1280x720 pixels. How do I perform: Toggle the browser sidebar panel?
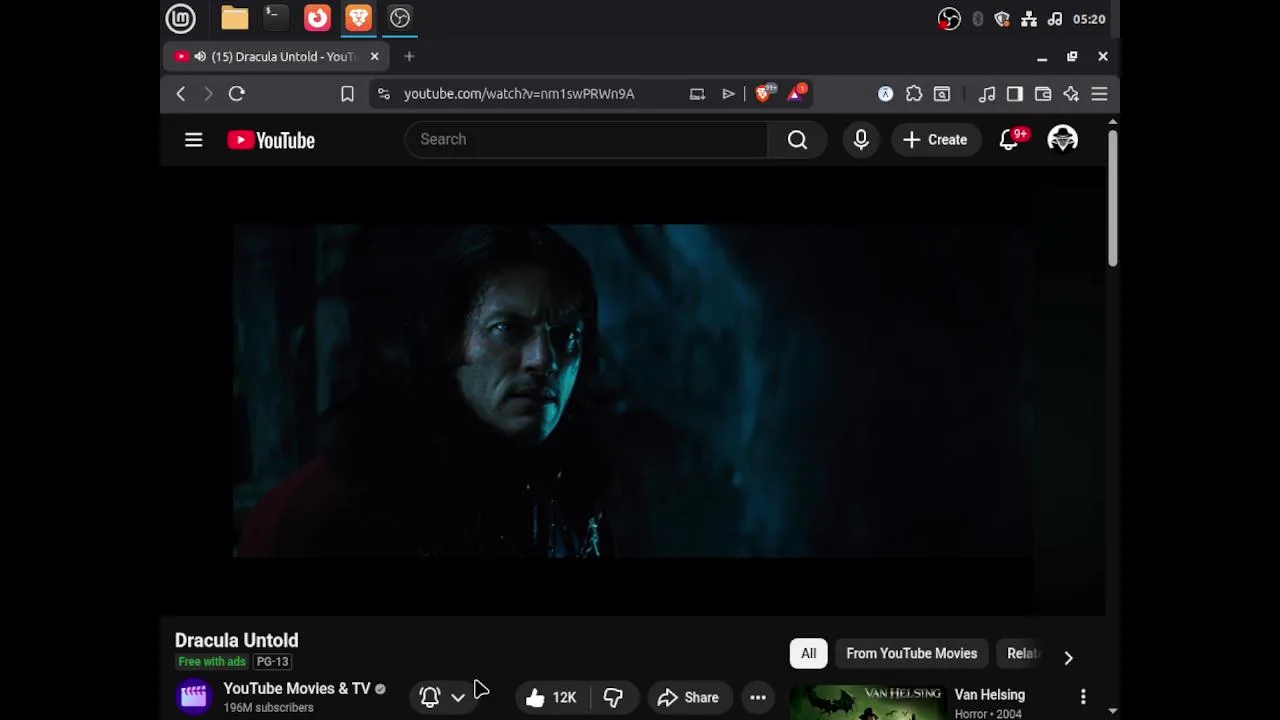[1015, 94]
